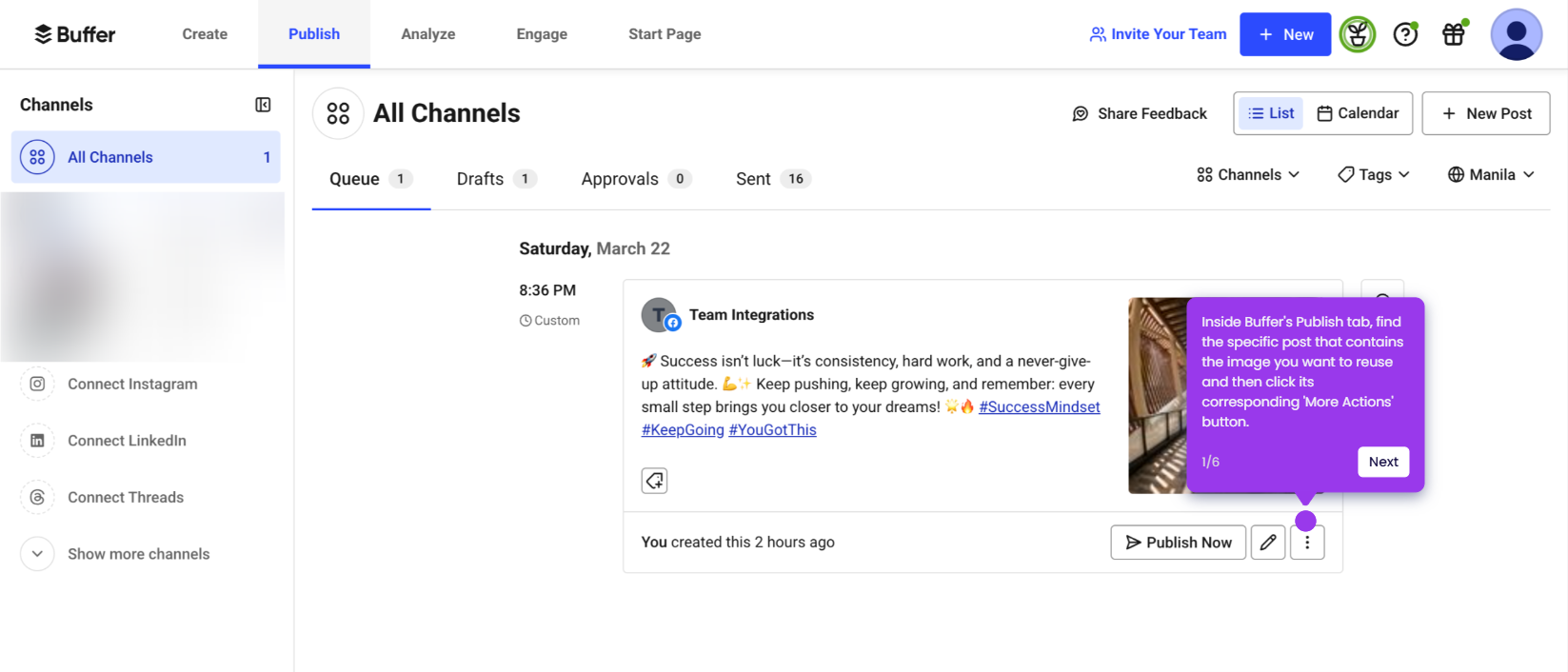Open More Actions three-dot menu
The width and height of the screenshot is (1568, 672).
tap(1307, 543)
